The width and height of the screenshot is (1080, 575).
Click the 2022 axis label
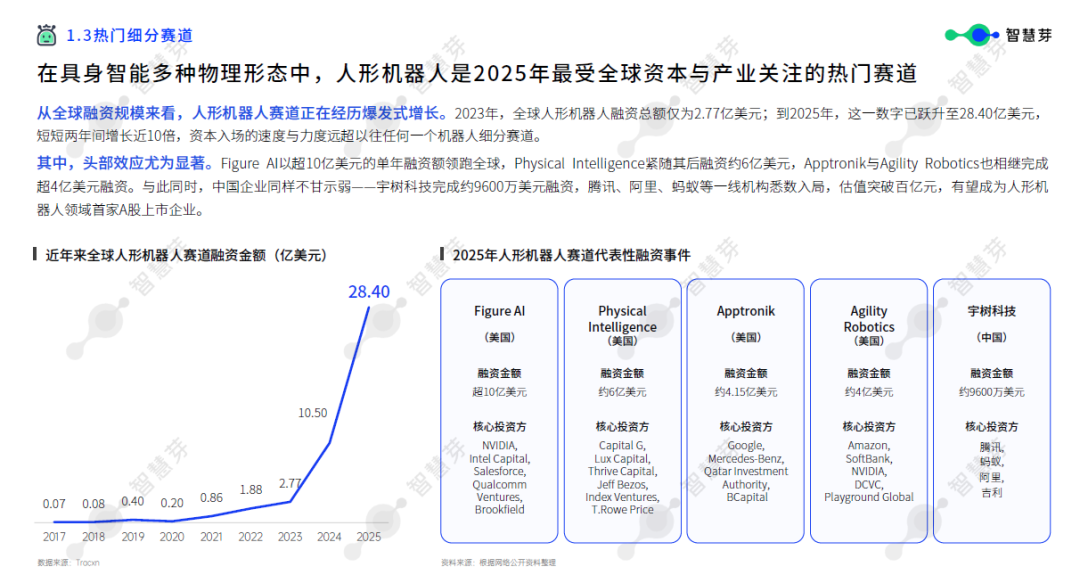[x=251, y=536]
